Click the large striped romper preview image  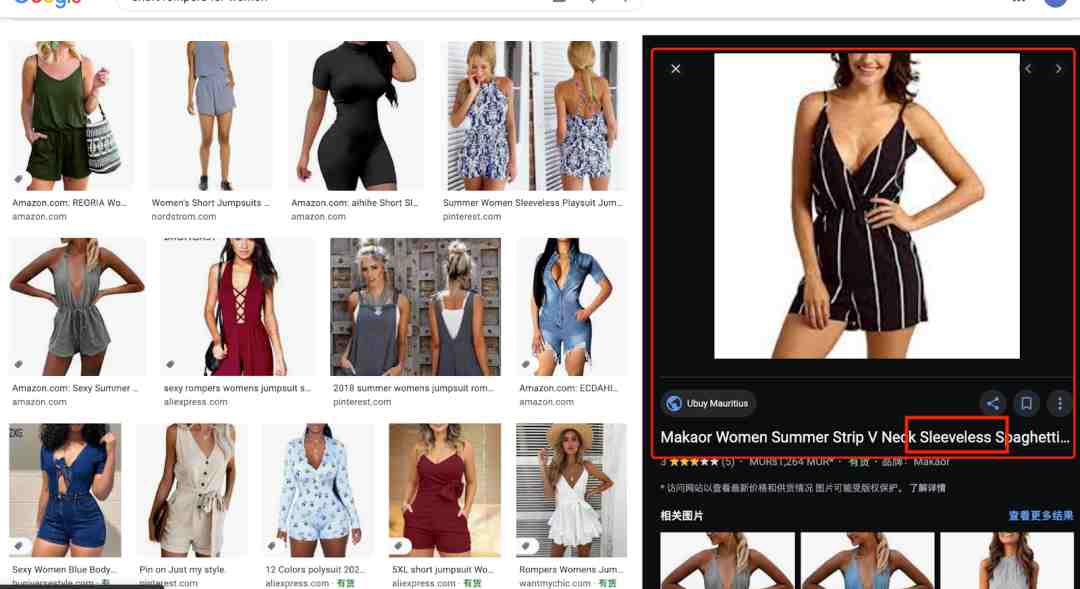point(866,206)
